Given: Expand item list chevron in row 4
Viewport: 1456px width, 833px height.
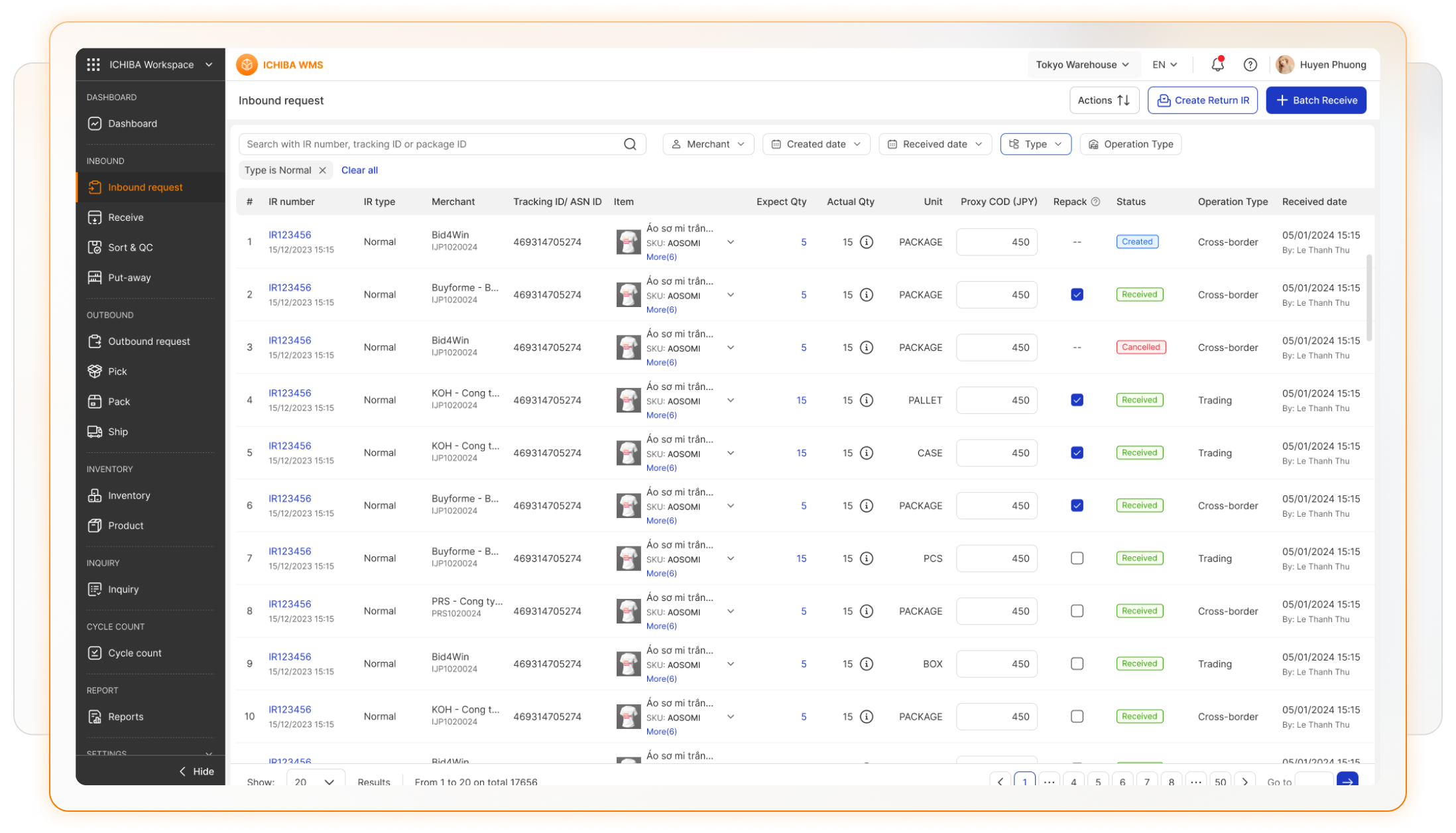Looking at the screenshot, I should pyautogui.click(x=731, y=400).
